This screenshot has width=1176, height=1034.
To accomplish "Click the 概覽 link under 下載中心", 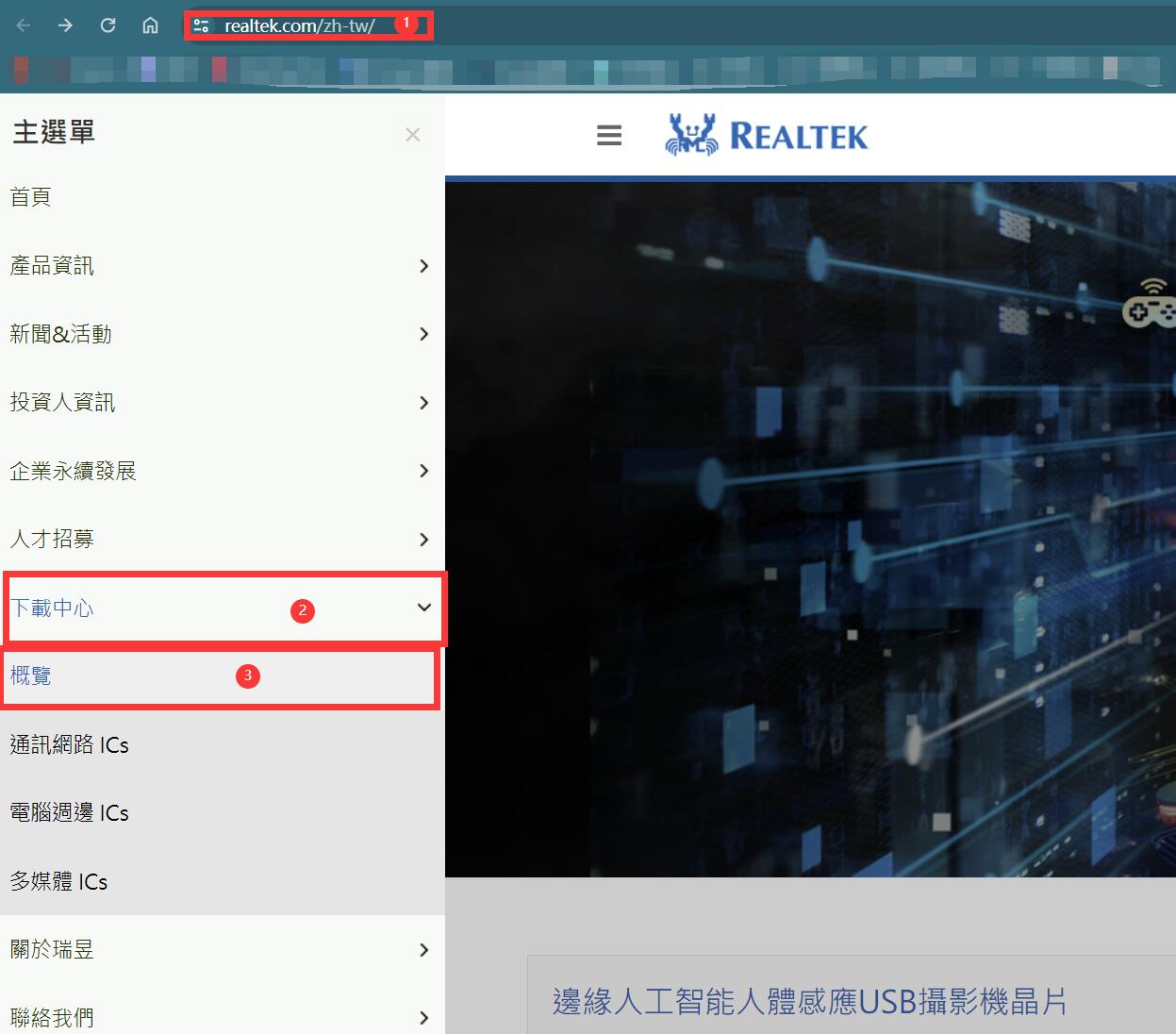I will point(30,675).
